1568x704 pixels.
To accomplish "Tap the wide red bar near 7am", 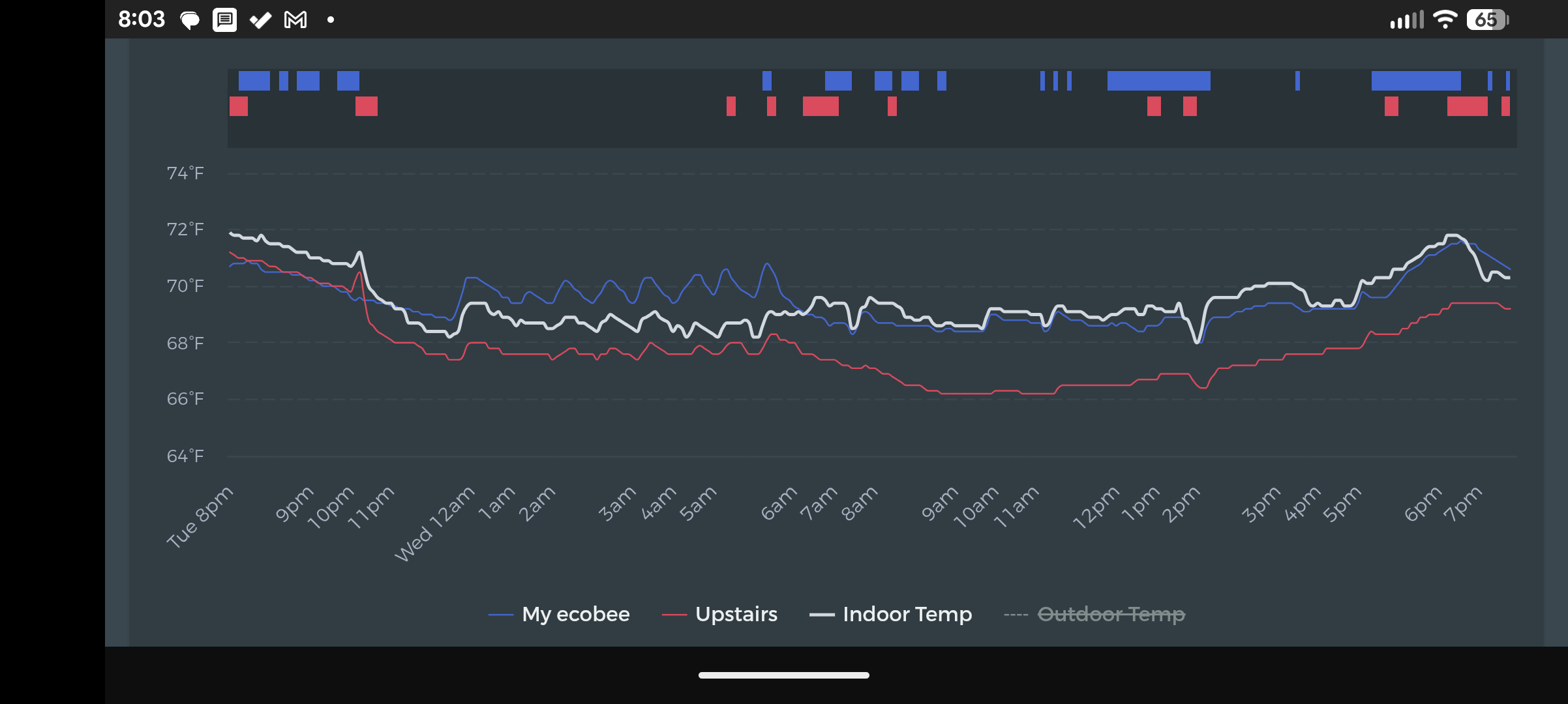I will click(x=821, y=106).
